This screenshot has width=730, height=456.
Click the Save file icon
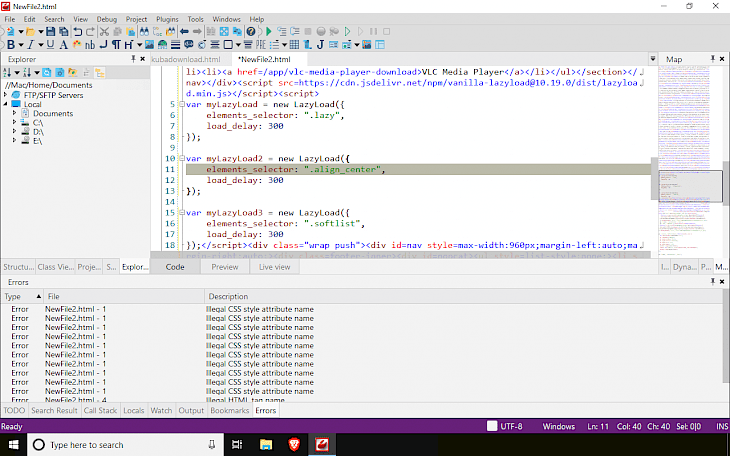pyautogui.click(x=48, y=32)
